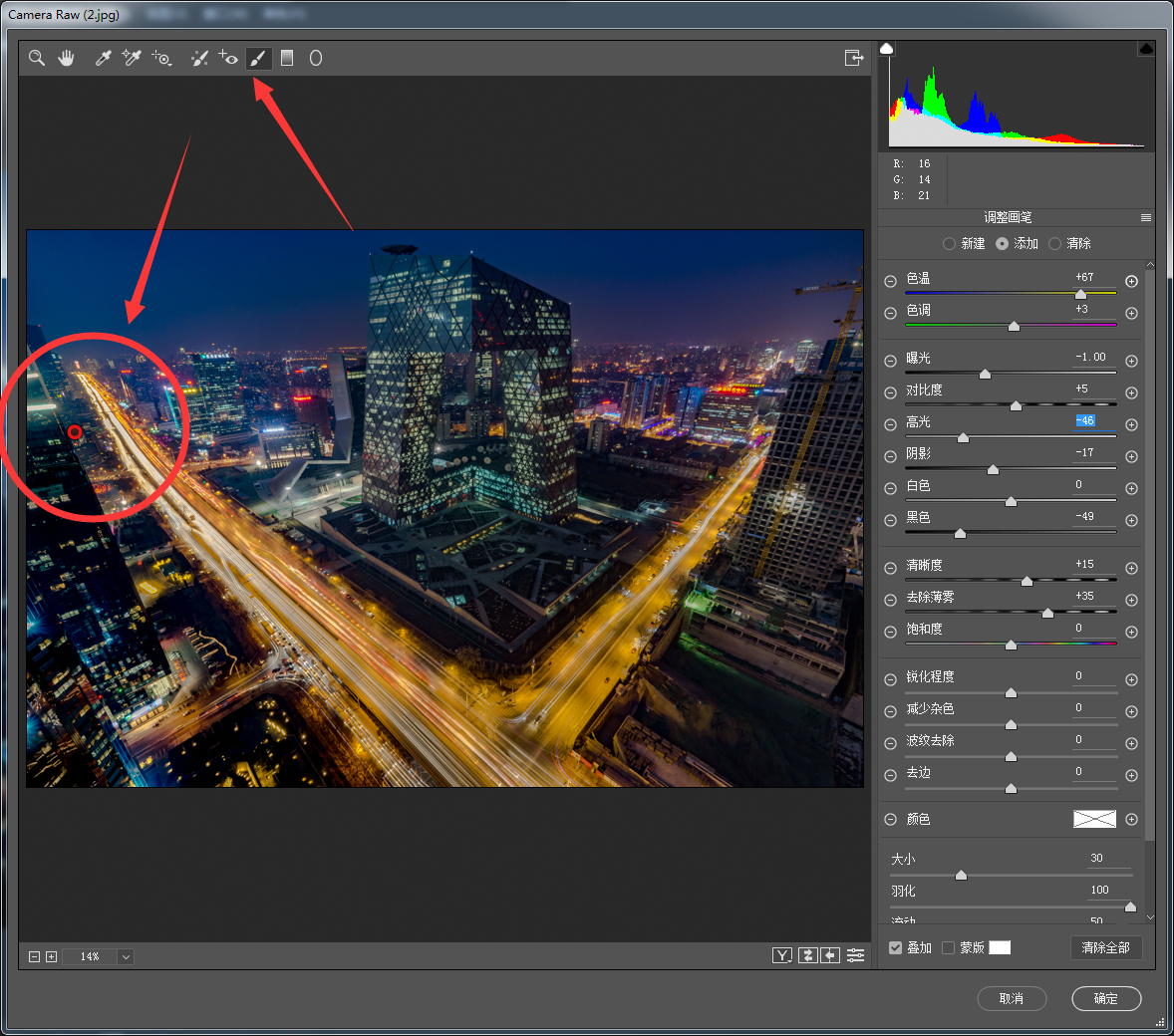Select the Spot Removal tool
The height and width of the screenshot is (1036, 1174).
pos(199,58)
